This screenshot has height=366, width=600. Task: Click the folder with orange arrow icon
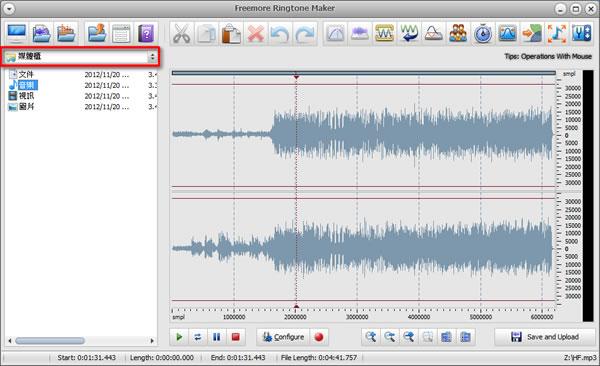point(96,34)
